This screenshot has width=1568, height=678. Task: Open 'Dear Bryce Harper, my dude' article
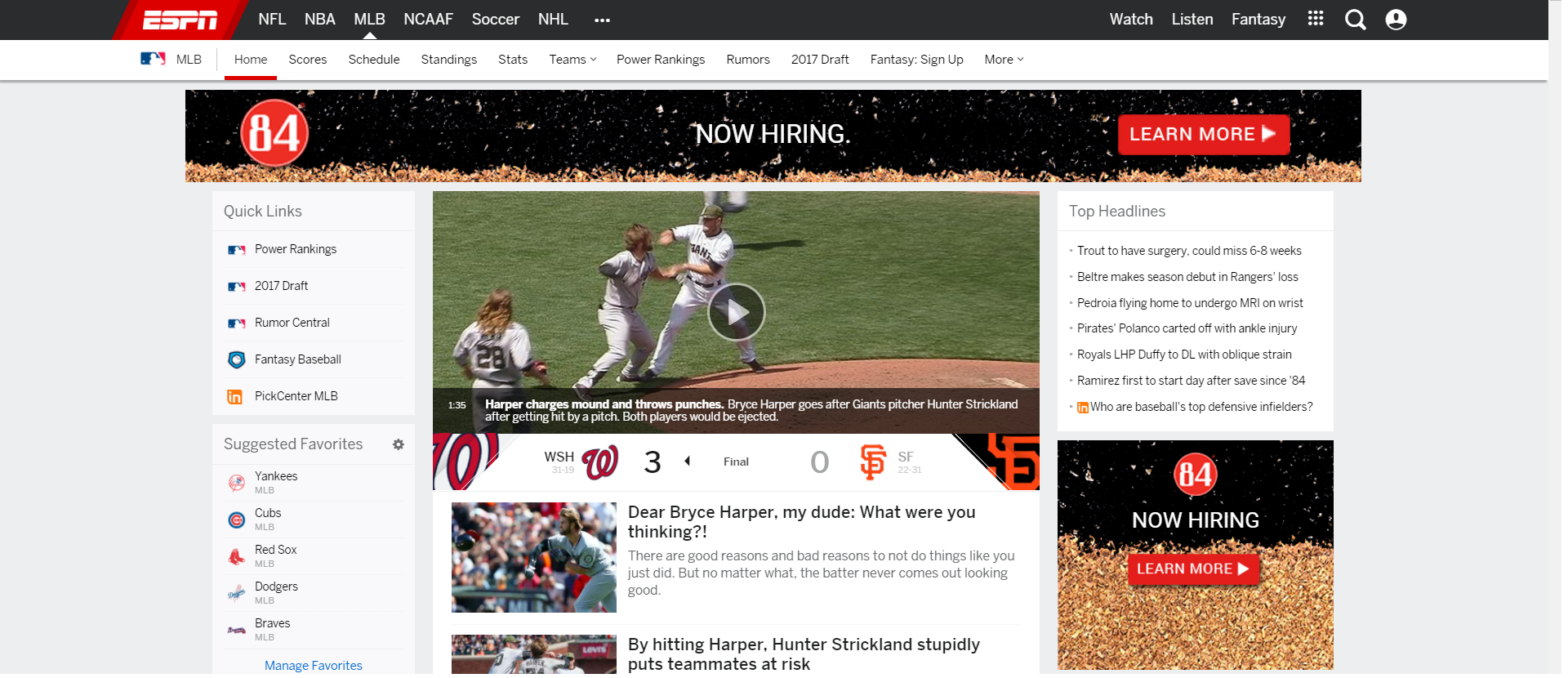click(x=802, y=522)
